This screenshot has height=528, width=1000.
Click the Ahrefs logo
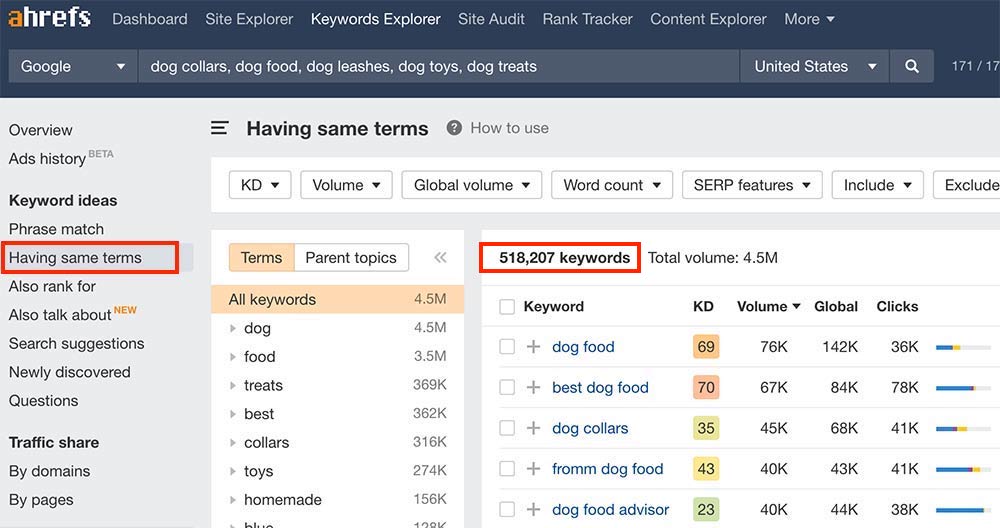pos(49,17)
